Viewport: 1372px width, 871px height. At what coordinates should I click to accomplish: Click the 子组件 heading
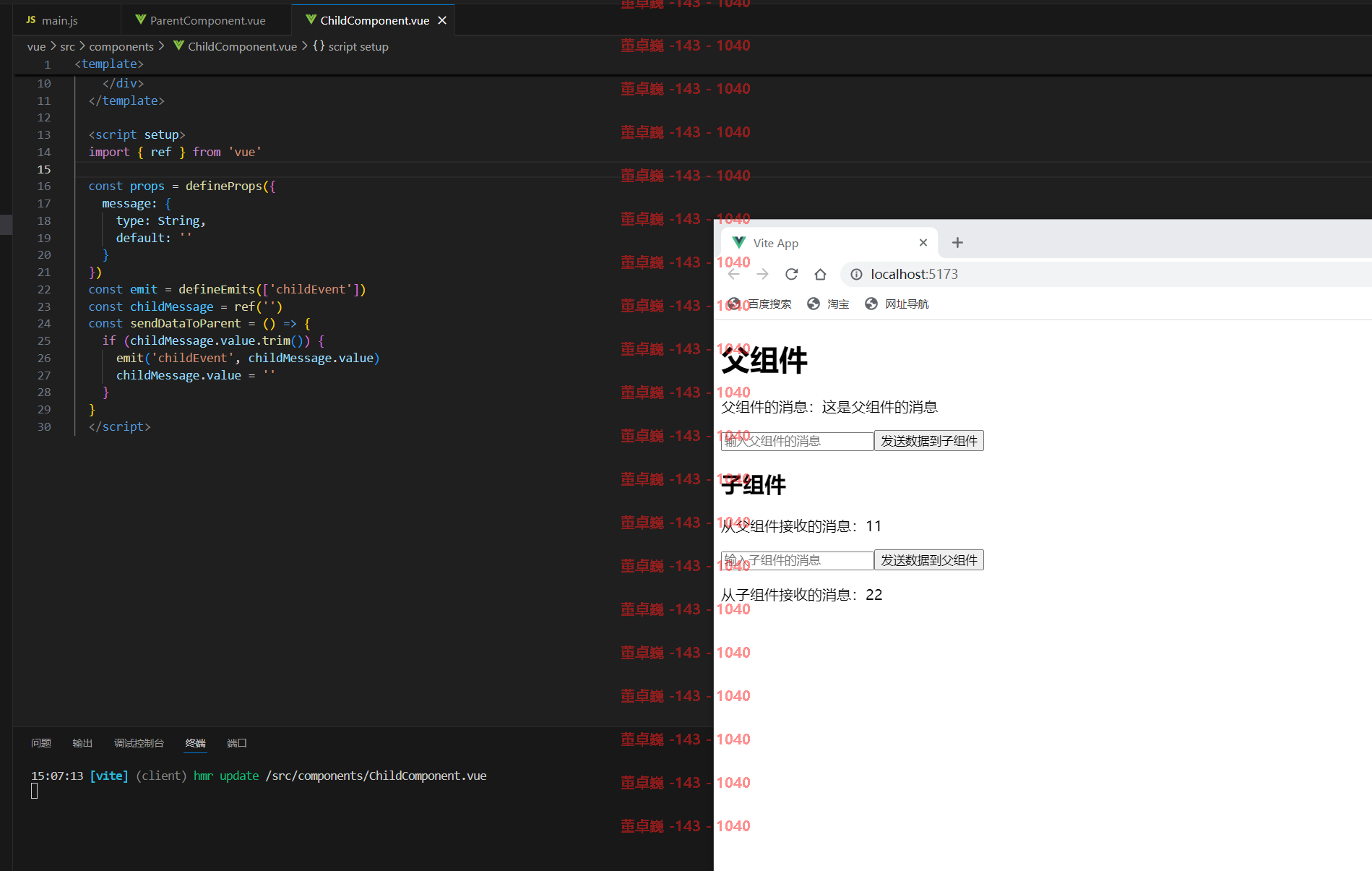tap(754, 485)
